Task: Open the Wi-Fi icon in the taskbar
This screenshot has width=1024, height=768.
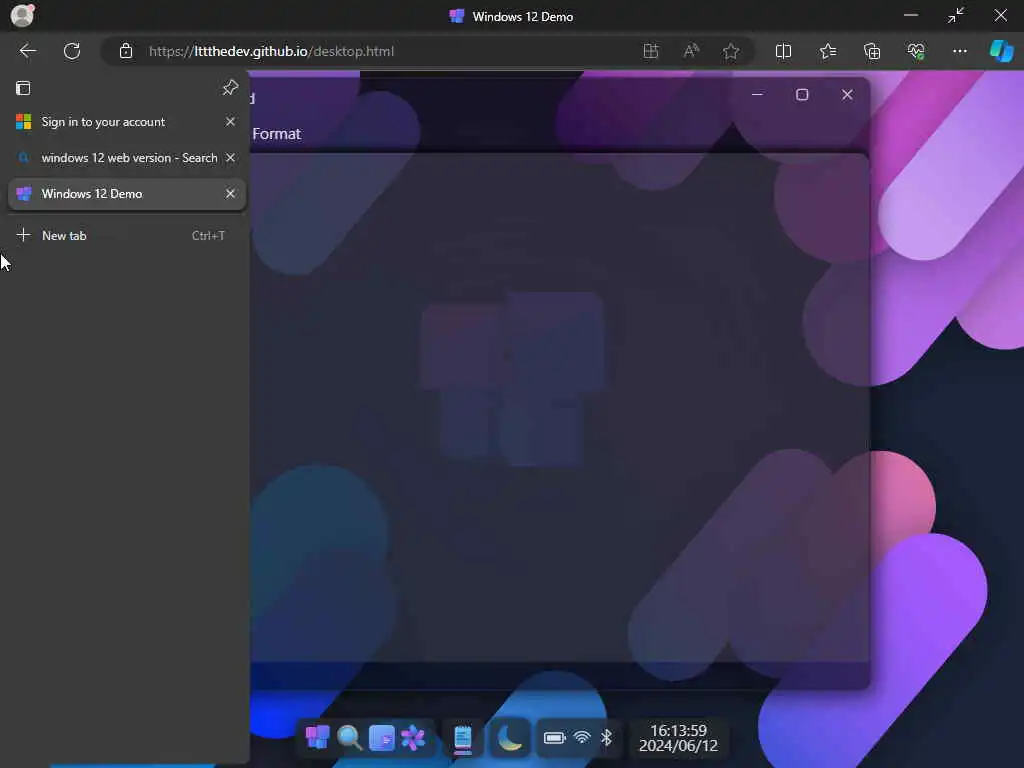Action: tap(582, 738)
